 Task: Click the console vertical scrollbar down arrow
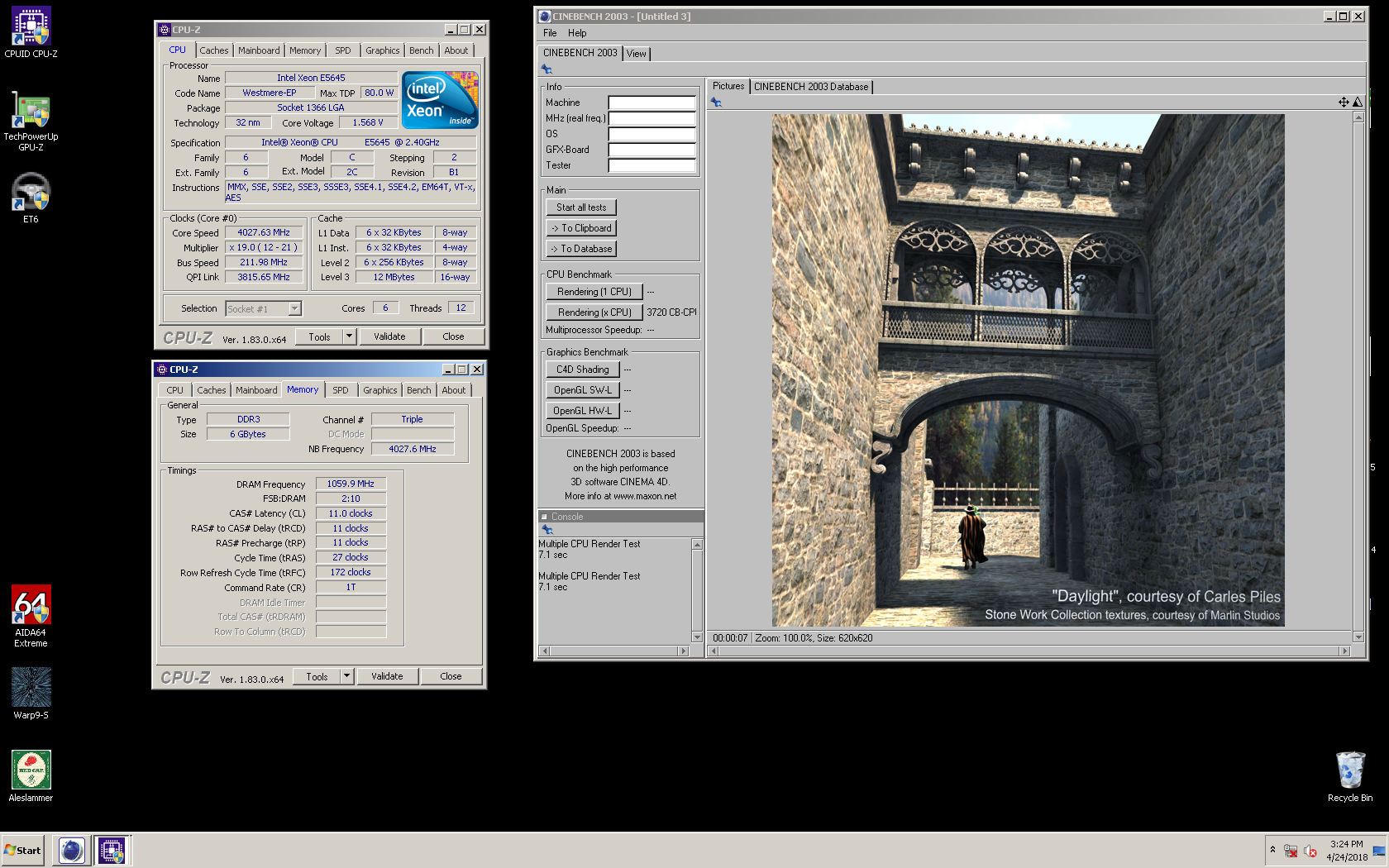coord(697,637)
